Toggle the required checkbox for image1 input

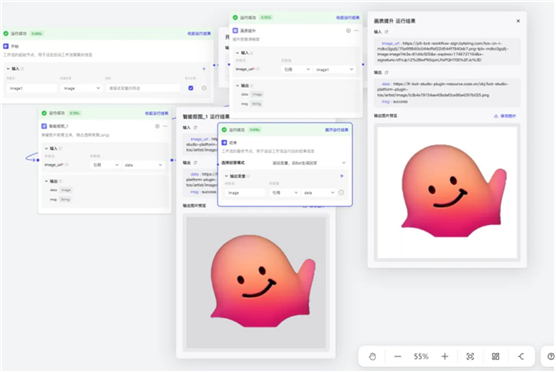pyautogui.click(x=191, y=88)
